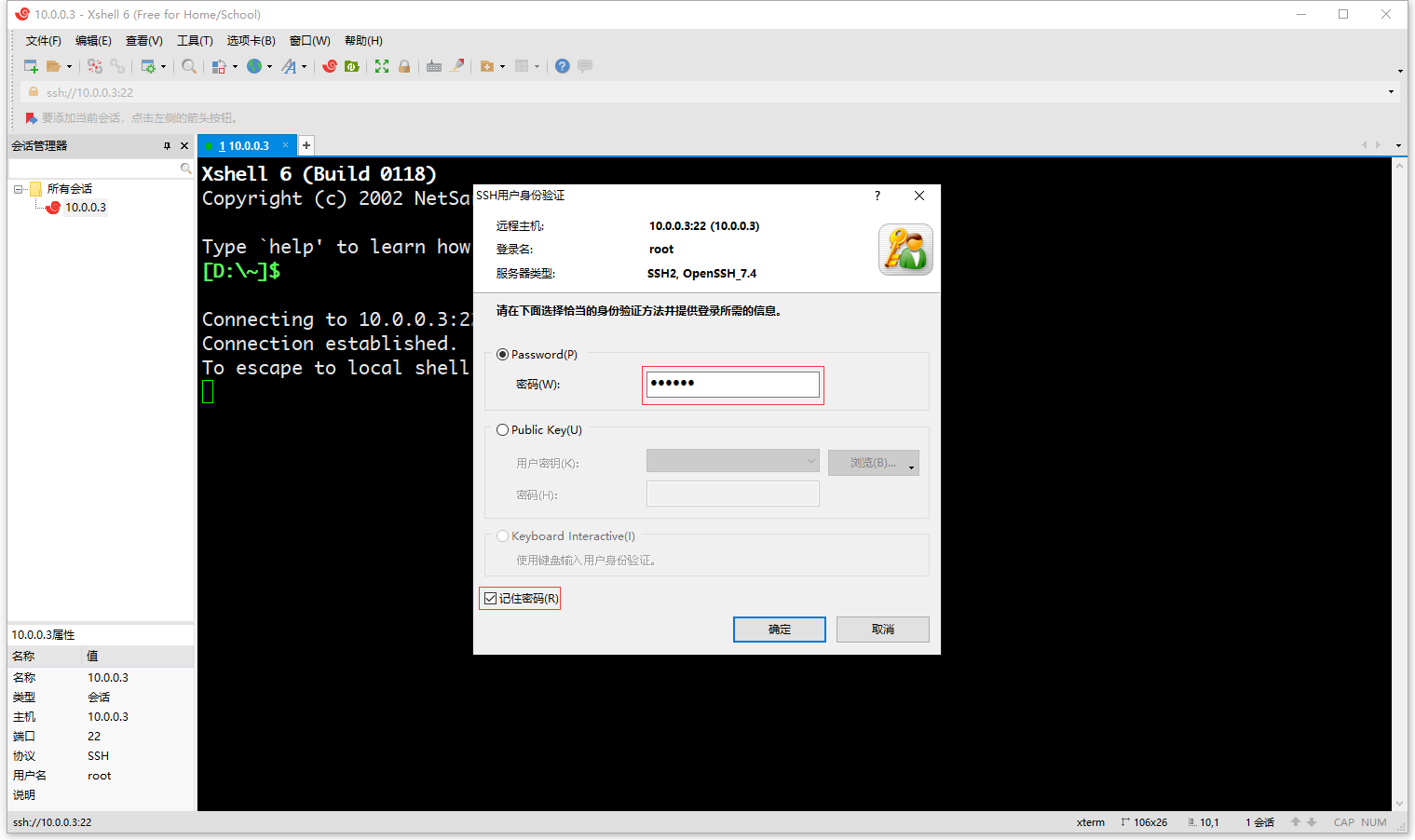The height and width of the screenshot is (840, 1415).
Task: Click the Reconnect chain-link icon
Action: click(x=117, y=66)
